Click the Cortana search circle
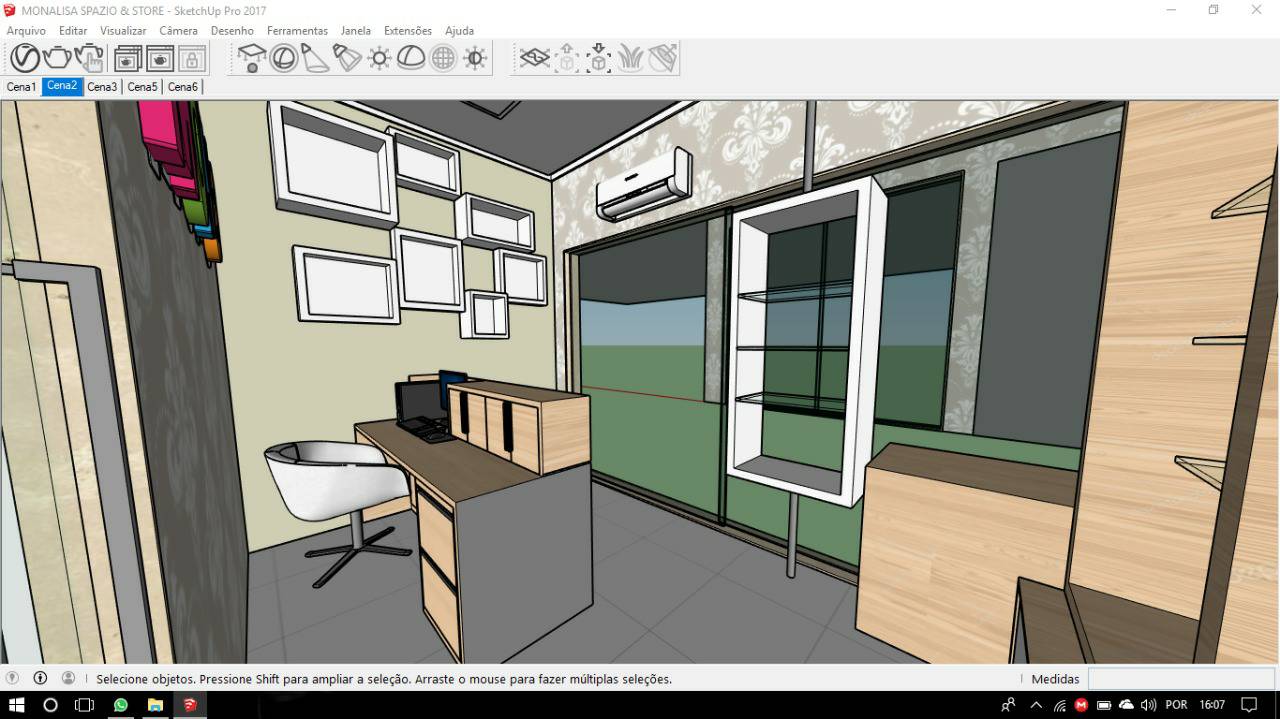This screenshot has width=1280, height=719. pyautogui.click(x=51, y=705)
